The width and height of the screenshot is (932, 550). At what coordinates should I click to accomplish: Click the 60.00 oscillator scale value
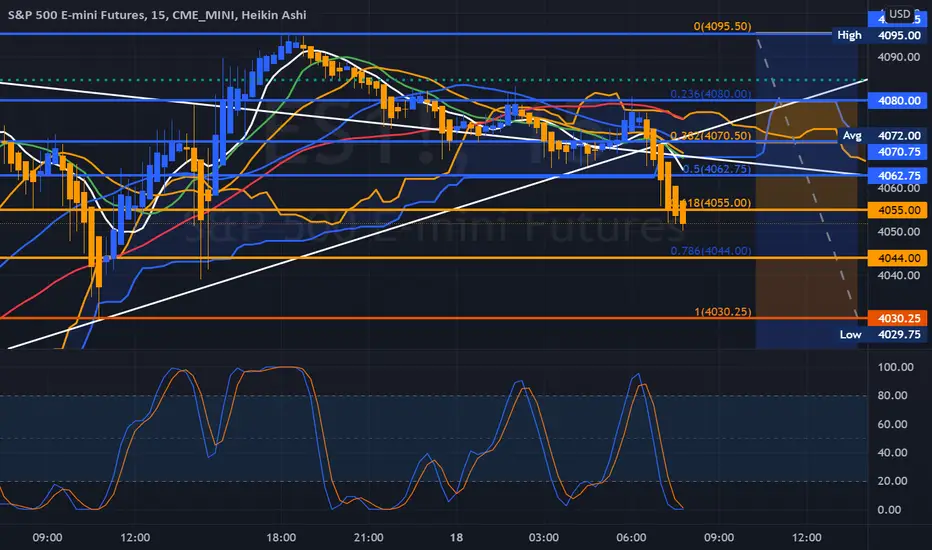pyautogui.click(x=893, y=424)
